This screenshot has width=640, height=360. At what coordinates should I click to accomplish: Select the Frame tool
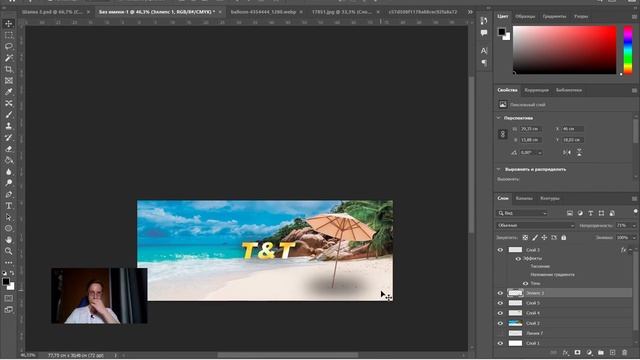[x=9, y=81]
